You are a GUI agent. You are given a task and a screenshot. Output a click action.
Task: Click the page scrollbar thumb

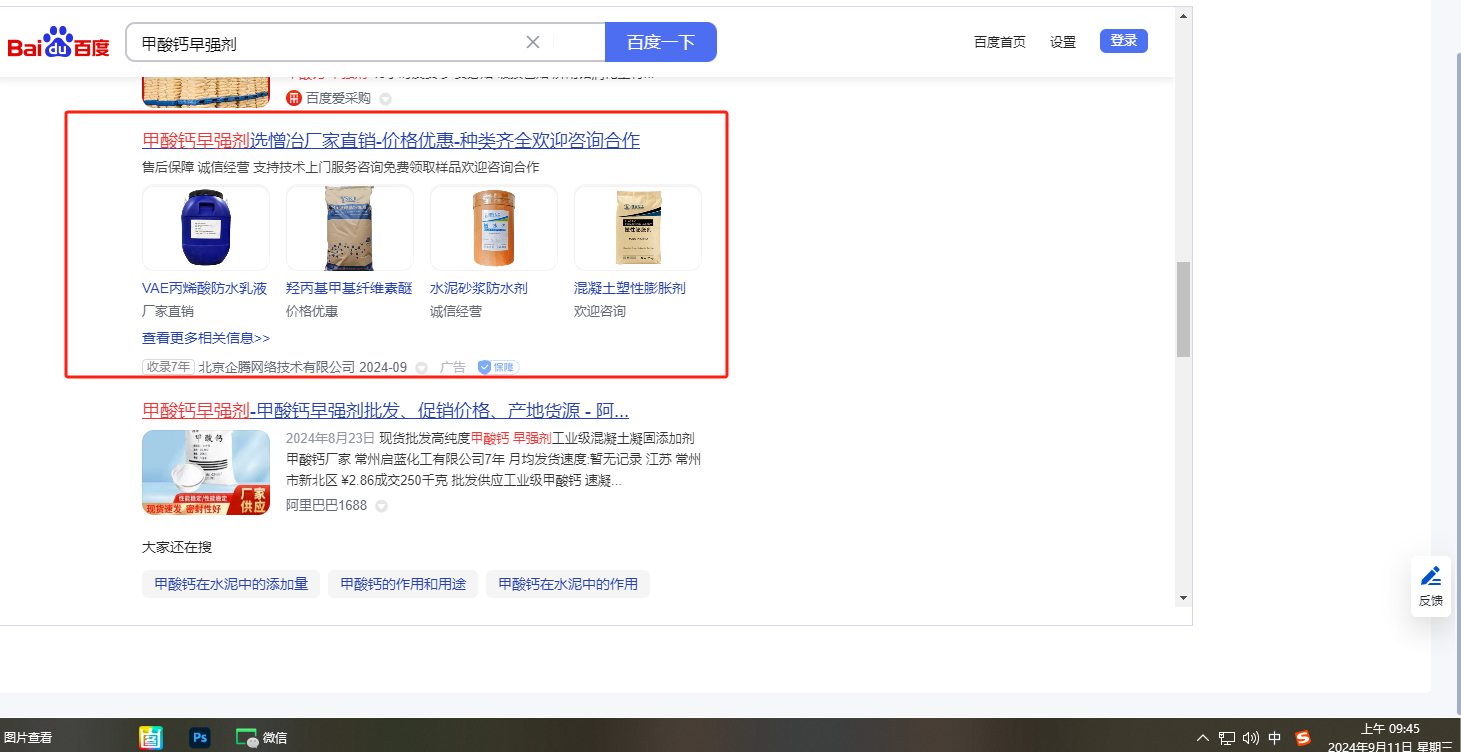(1183, 309)
